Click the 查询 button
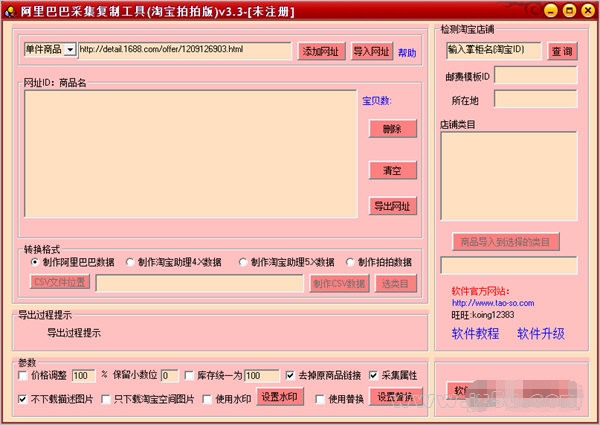Viewport: 600px width, 425px height. (x=562, y=51)
